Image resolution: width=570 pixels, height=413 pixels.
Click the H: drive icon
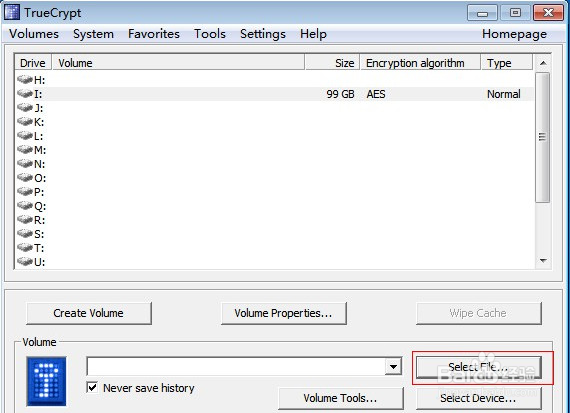click(25, 79)
